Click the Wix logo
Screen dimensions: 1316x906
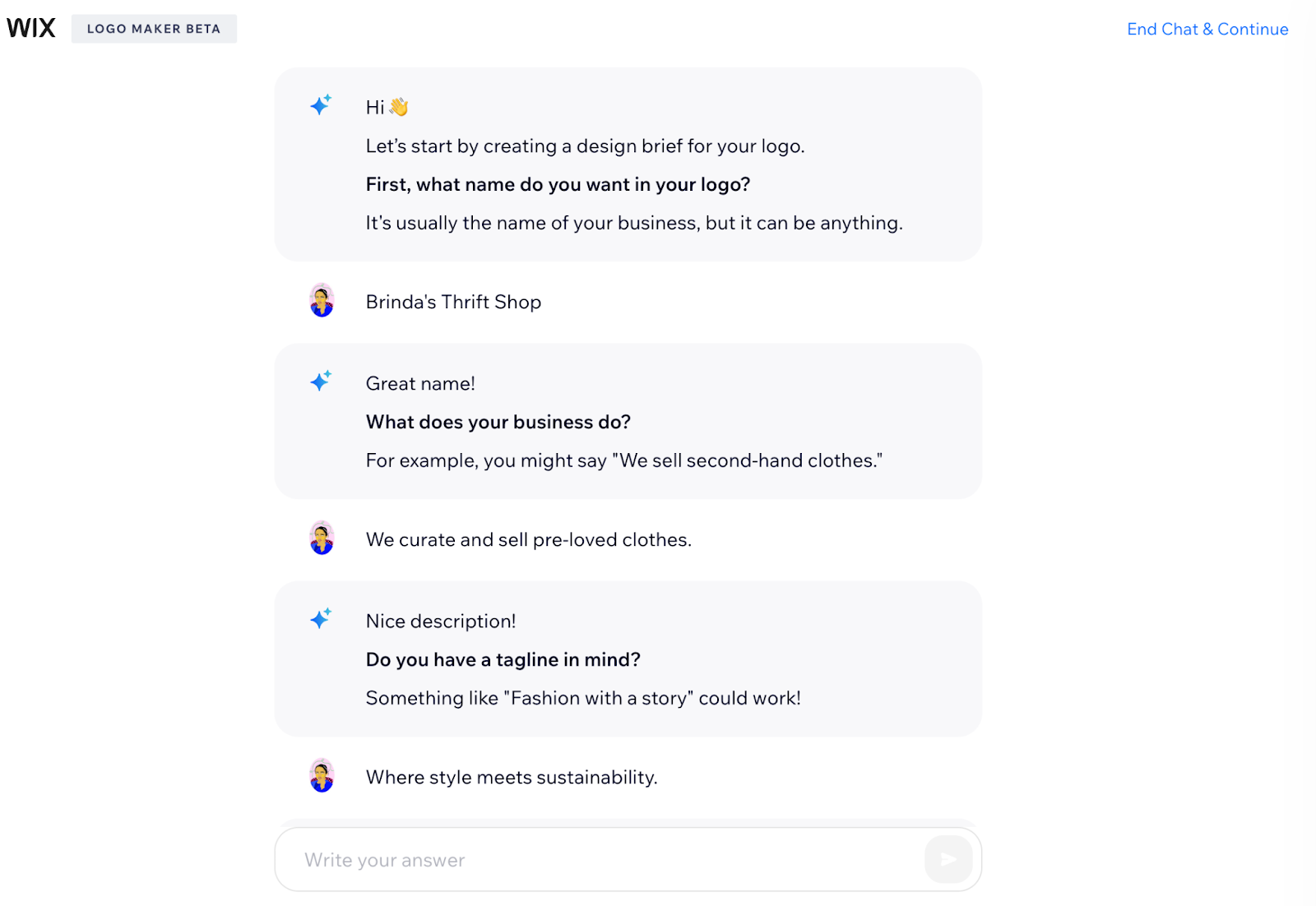(x=31, y=29)
